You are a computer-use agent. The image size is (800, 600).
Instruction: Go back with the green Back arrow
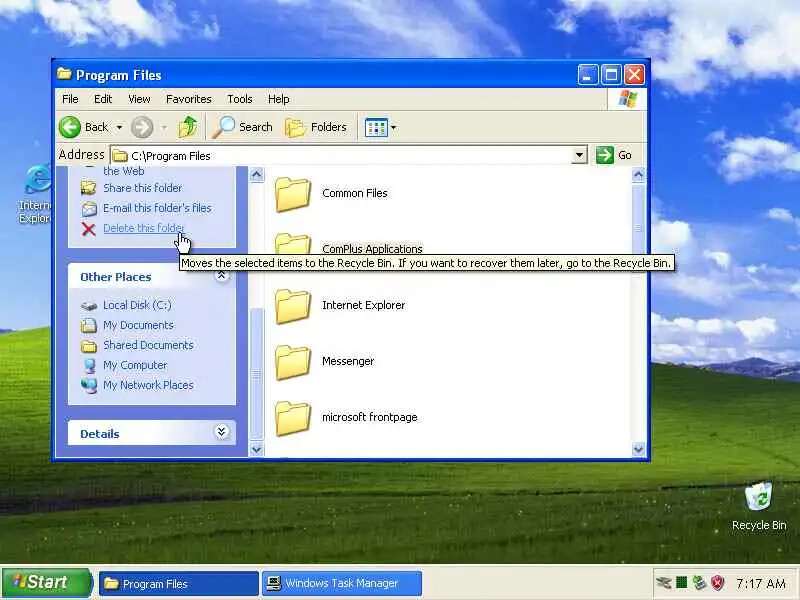70,127
